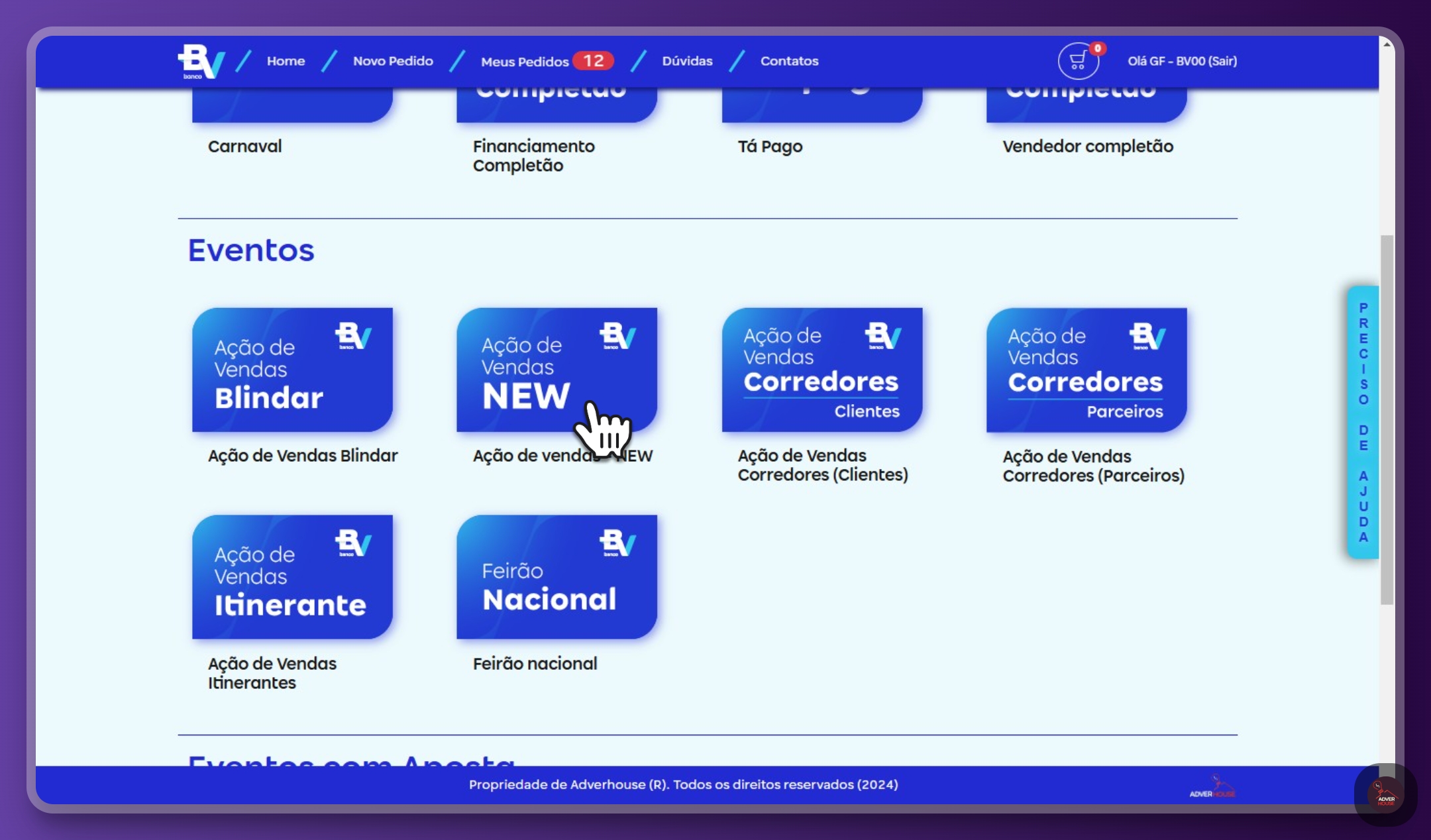Click the footer copyright text
Screen dimensions: 1431x840
pos(683,784)
